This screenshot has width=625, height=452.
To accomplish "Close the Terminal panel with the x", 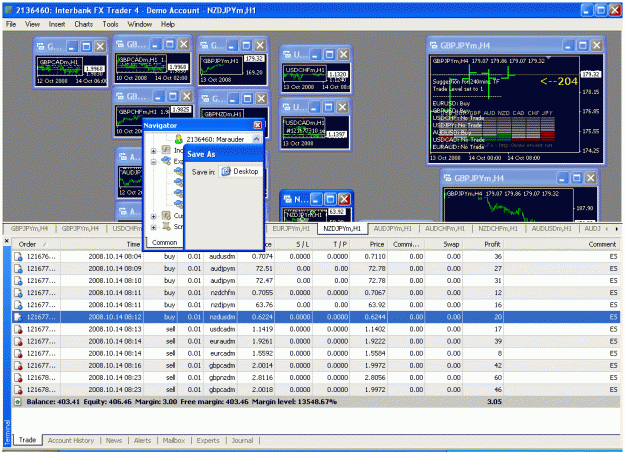I will coord(6,240).
